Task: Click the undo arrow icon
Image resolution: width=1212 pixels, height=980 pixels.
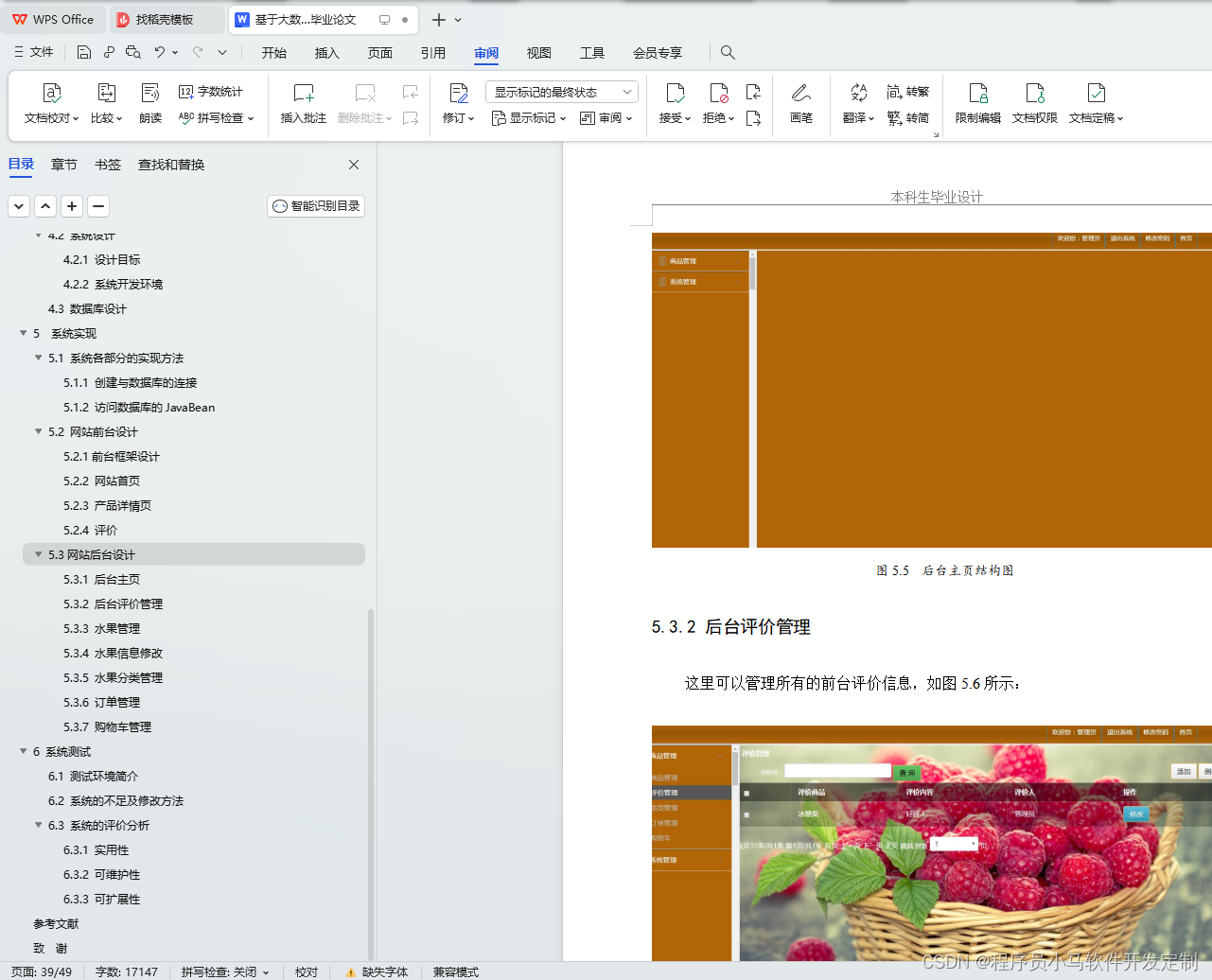Action: pos(160,52)
